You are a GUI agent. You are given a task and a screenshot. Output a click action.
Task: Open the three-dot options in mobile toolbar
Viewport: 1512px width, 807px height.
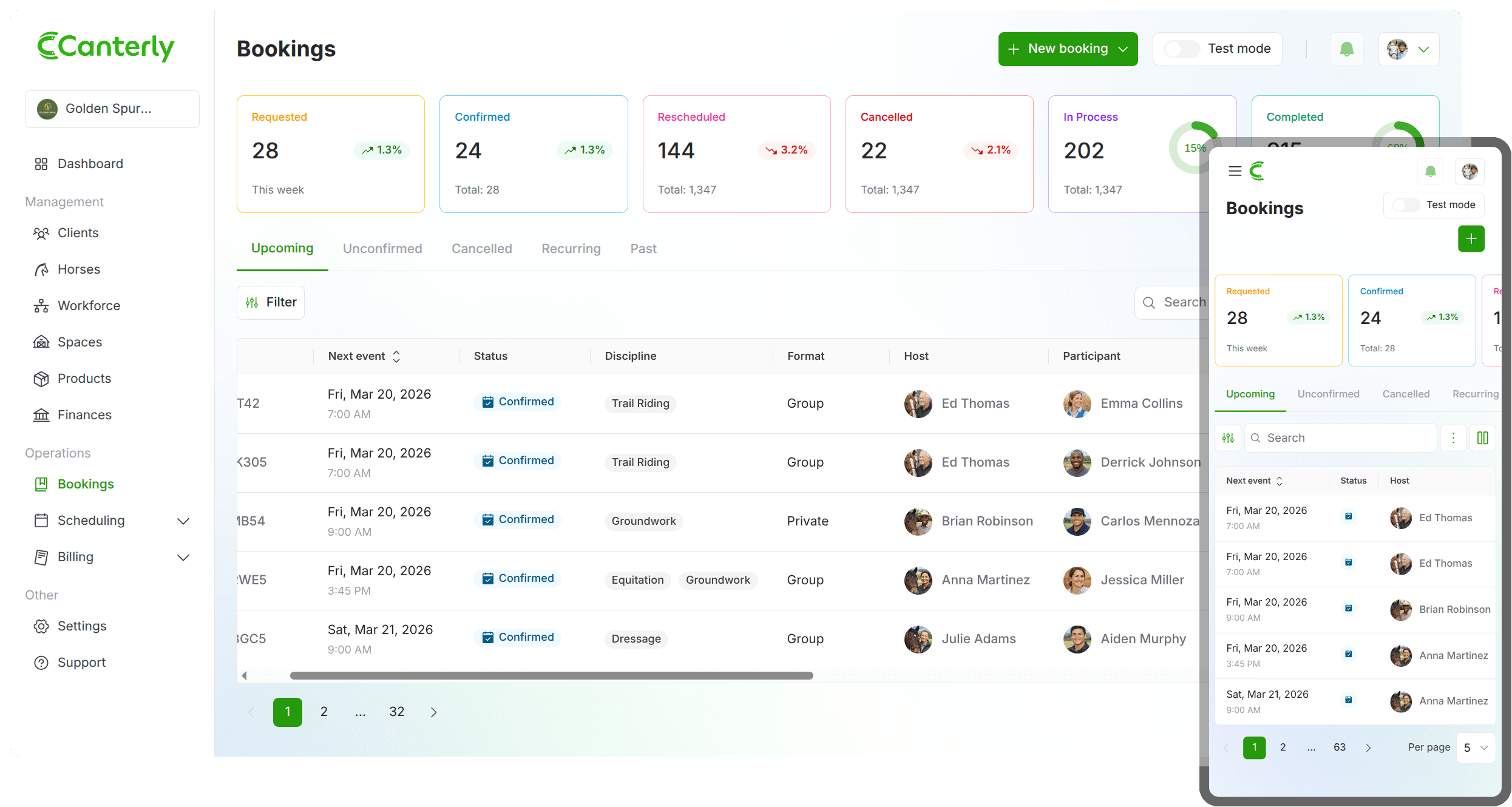(1453, 438)
